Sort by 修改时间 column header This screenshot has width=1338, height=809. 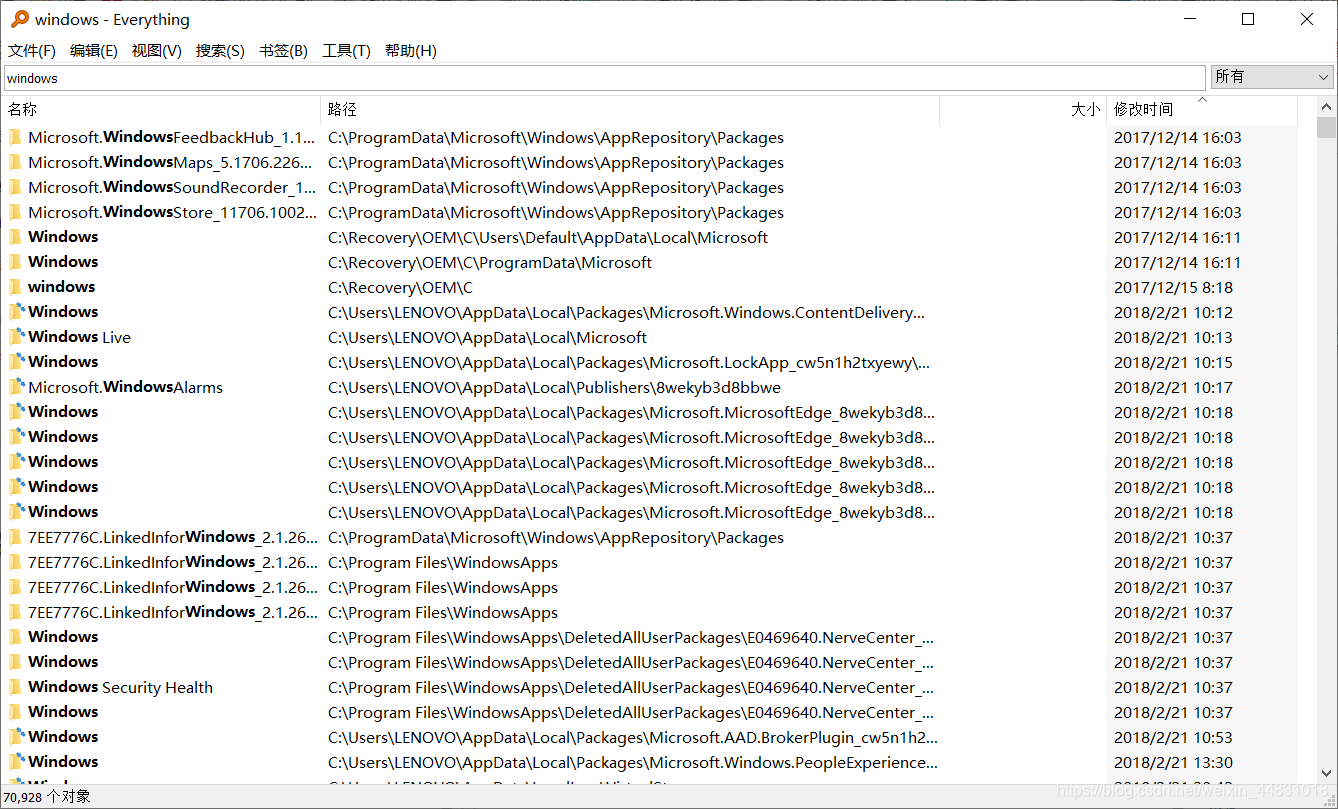(1202, 110)
